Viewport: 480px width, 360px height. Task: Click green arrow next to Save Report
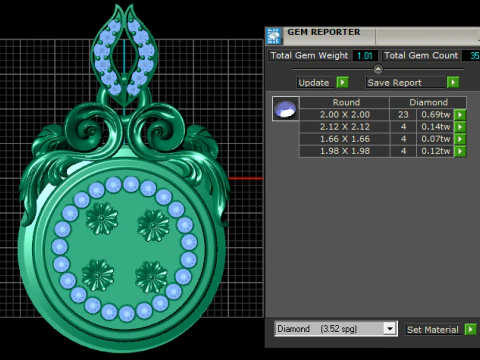[453, 82]
